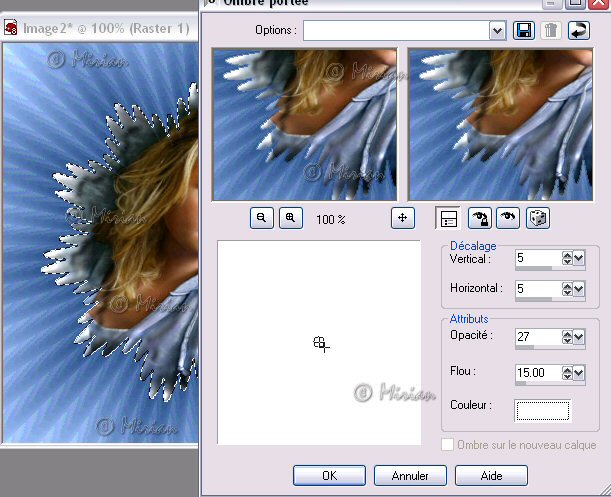Expand the Vertical offset dropdown arrow
Image resolution: width=611 pixels, height=497 pixels.
(x=580, y=258)
